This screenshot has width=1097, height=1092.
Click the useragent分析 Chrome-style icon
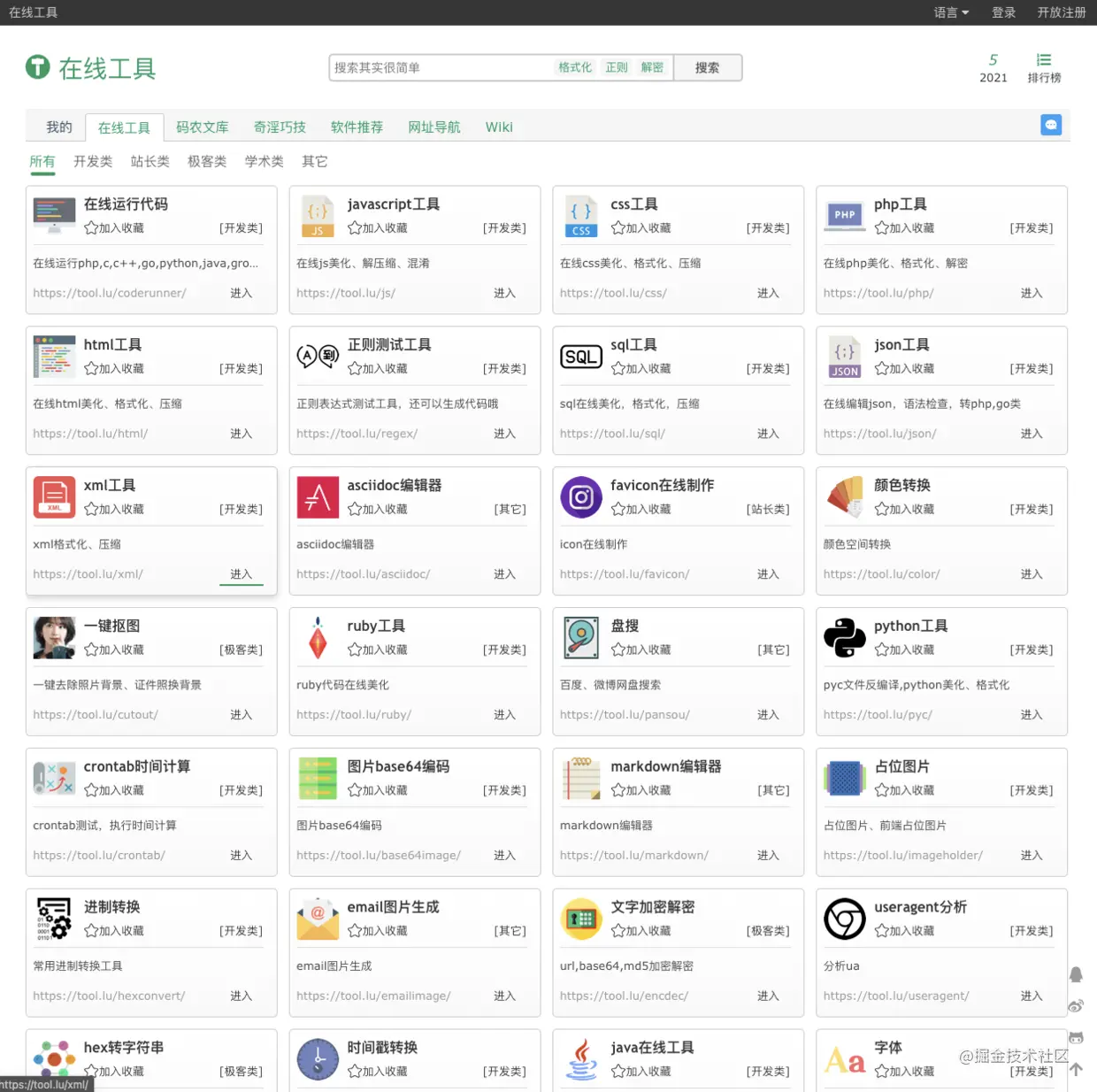845,919
